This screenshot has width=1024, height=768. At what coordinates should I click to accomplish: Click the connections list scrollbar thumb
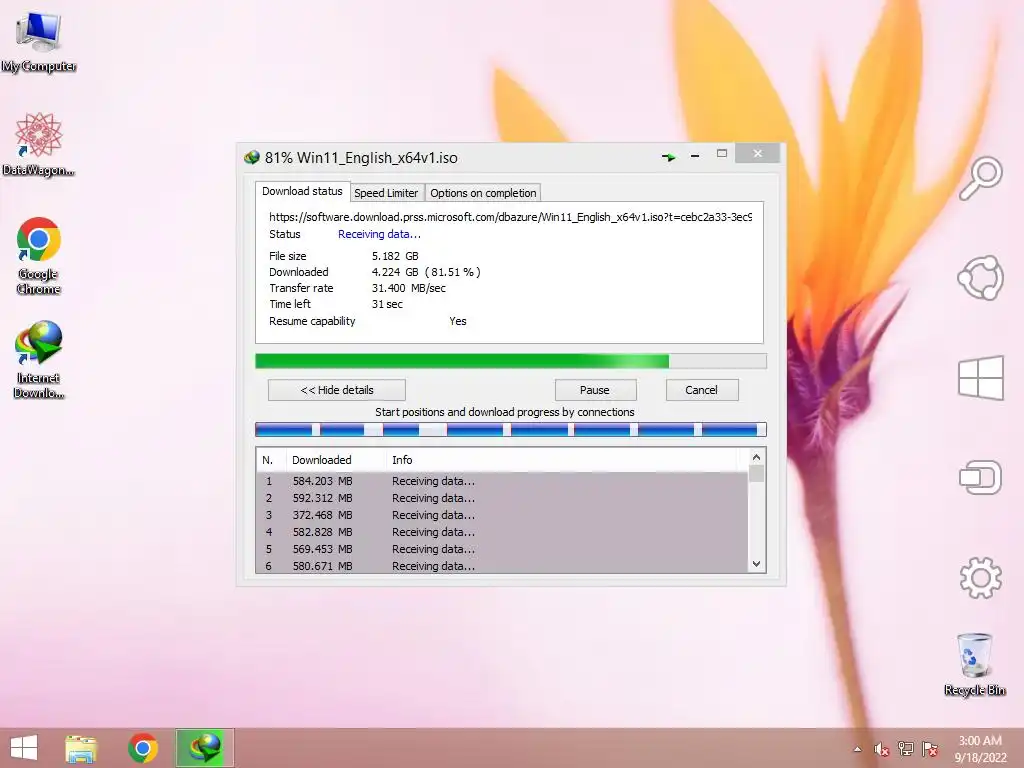pos(756,473)
